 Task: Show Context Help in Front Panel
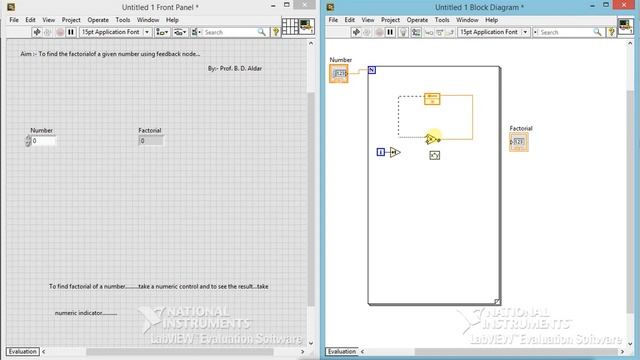pos(276,32)
